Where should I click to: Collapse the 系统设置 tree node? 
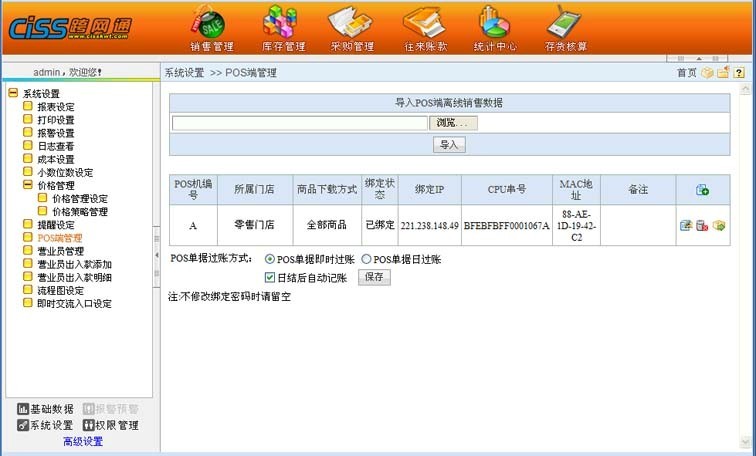tap(13, 94)
